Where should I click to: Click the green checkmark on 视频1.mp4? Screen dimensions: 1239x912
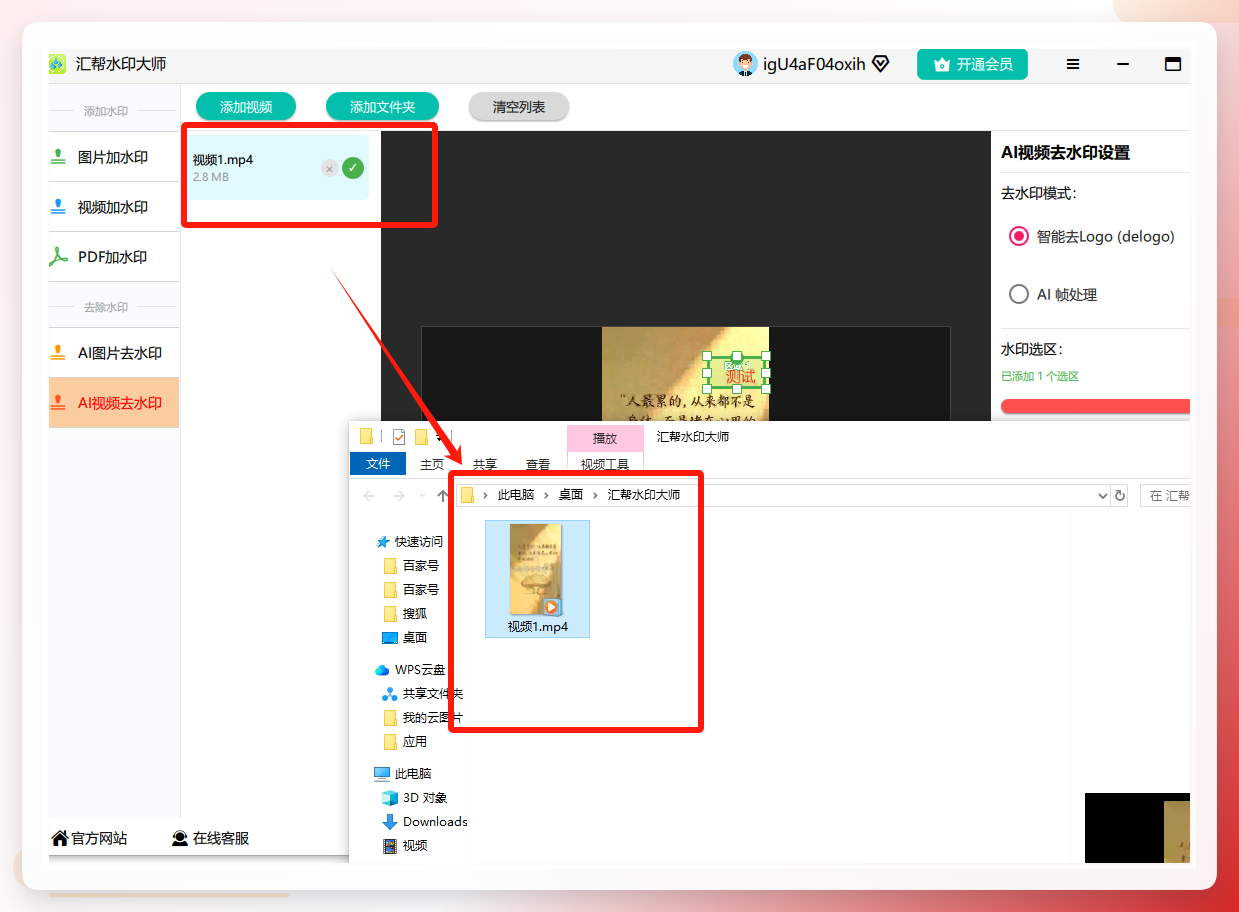click(x=353, y=168)
